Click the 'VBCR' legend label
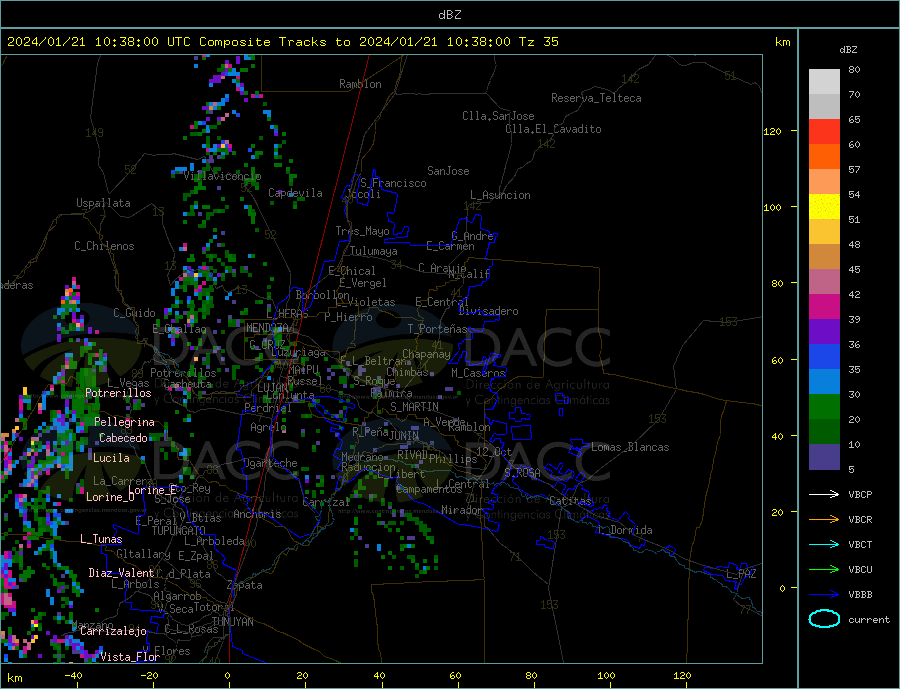The height and width of the screenshot is (689, 900). click(860, 520)
